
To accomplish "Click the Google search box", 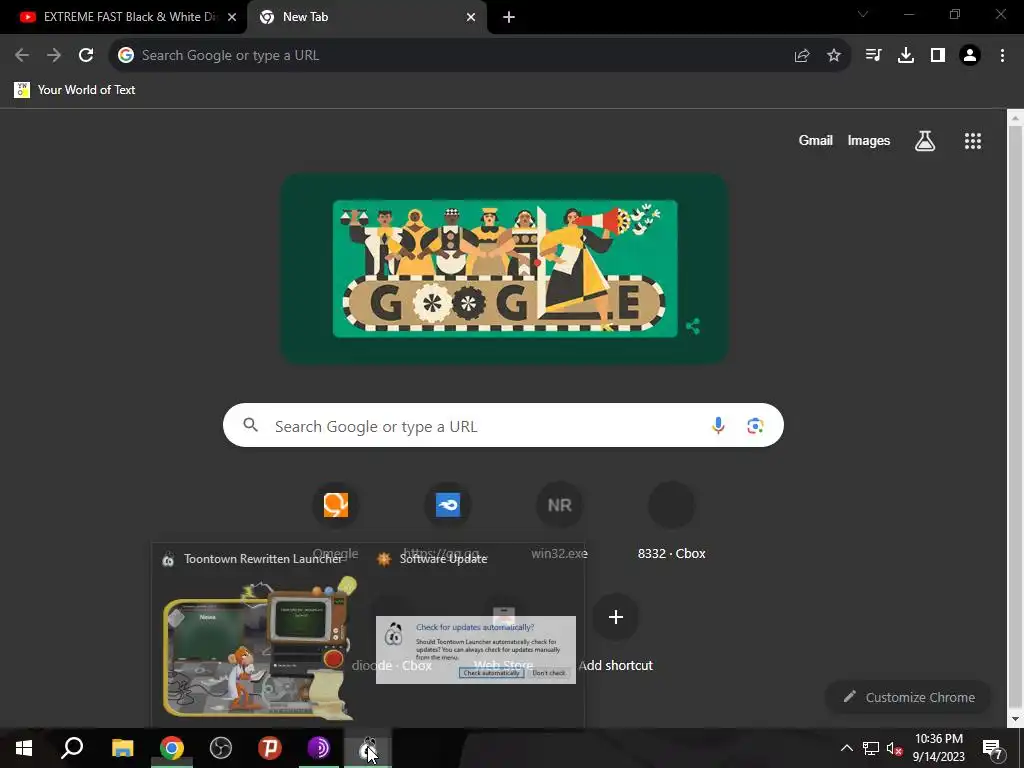I will [503, 426].
